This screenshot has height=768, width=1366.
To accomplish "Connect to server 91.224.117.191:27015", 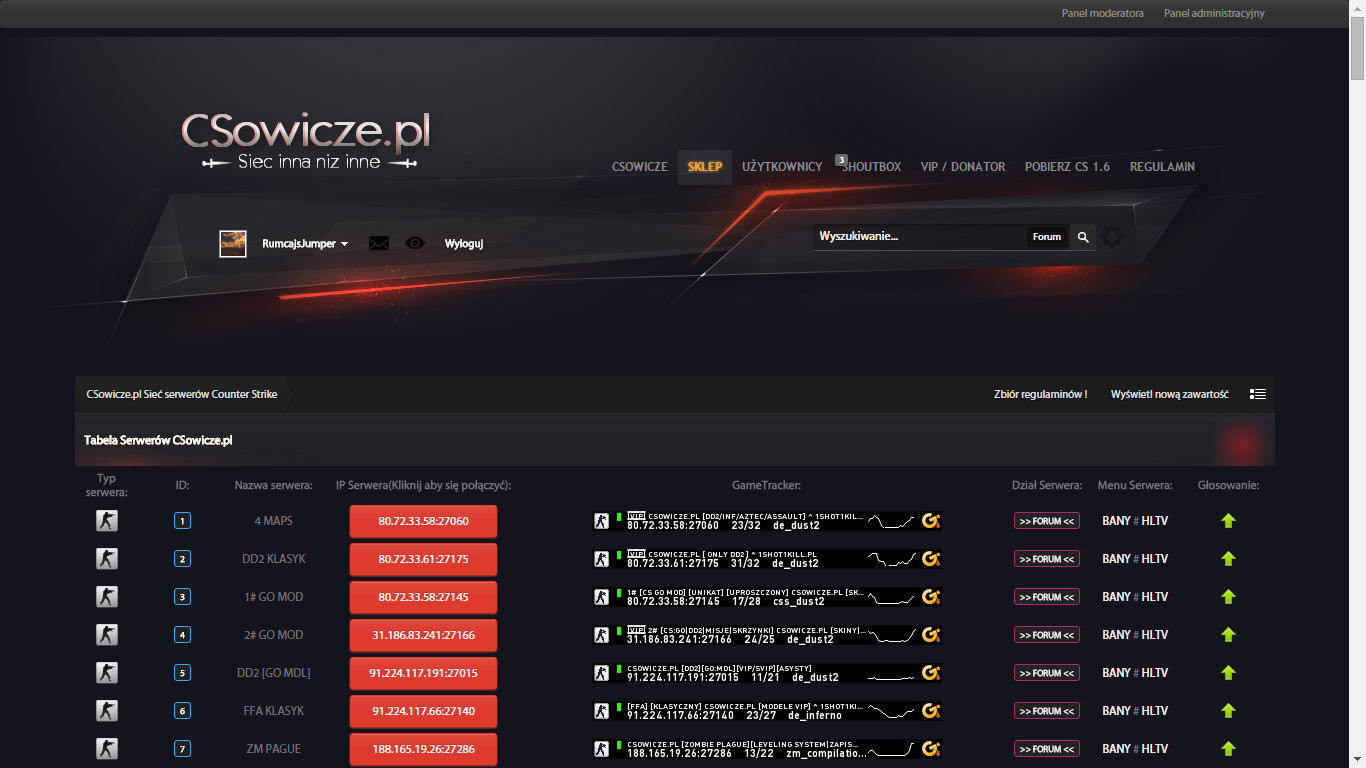I will pos(423,673).
